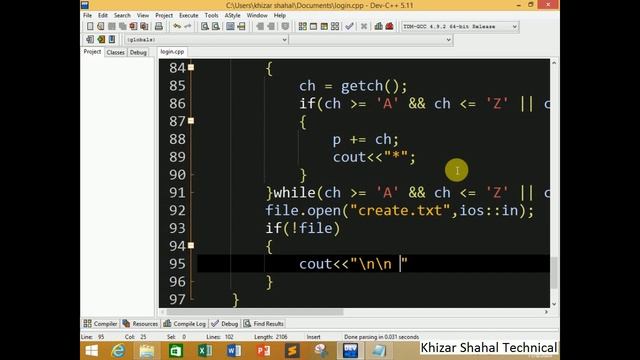The width and height of the screenshot is (640, 360).
Task: Open the Execute menu
Action: pyautogui.click(x=189, y=16)
